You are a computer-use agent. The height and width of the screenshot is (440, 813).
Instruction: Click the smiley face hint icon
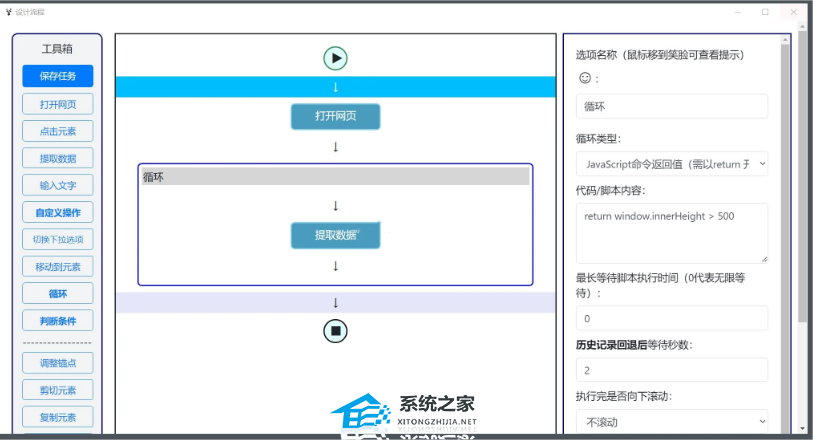pos(585,78)
